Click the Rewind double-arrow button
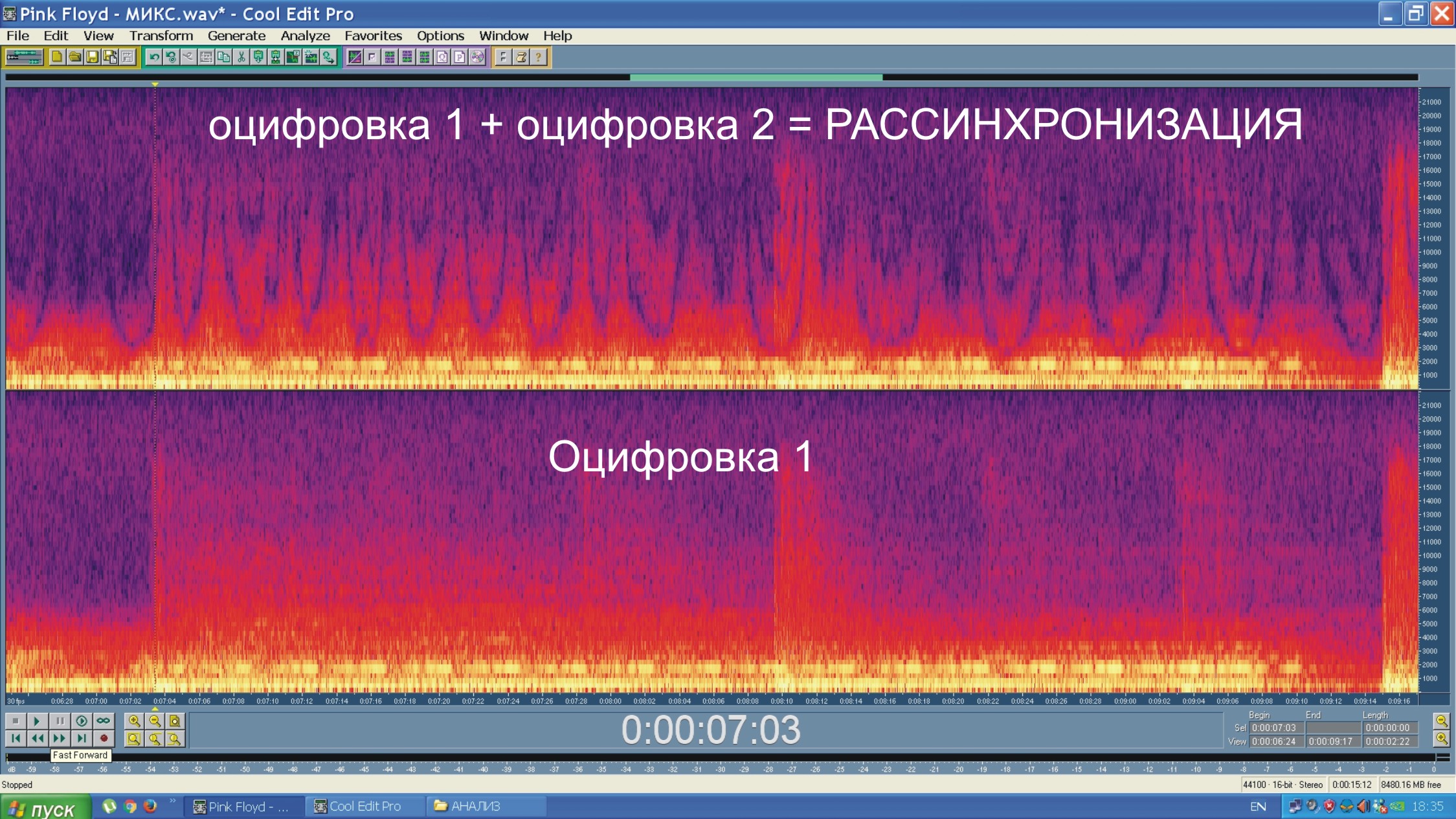The image size is (1456, 819). (x=37, y=738)
